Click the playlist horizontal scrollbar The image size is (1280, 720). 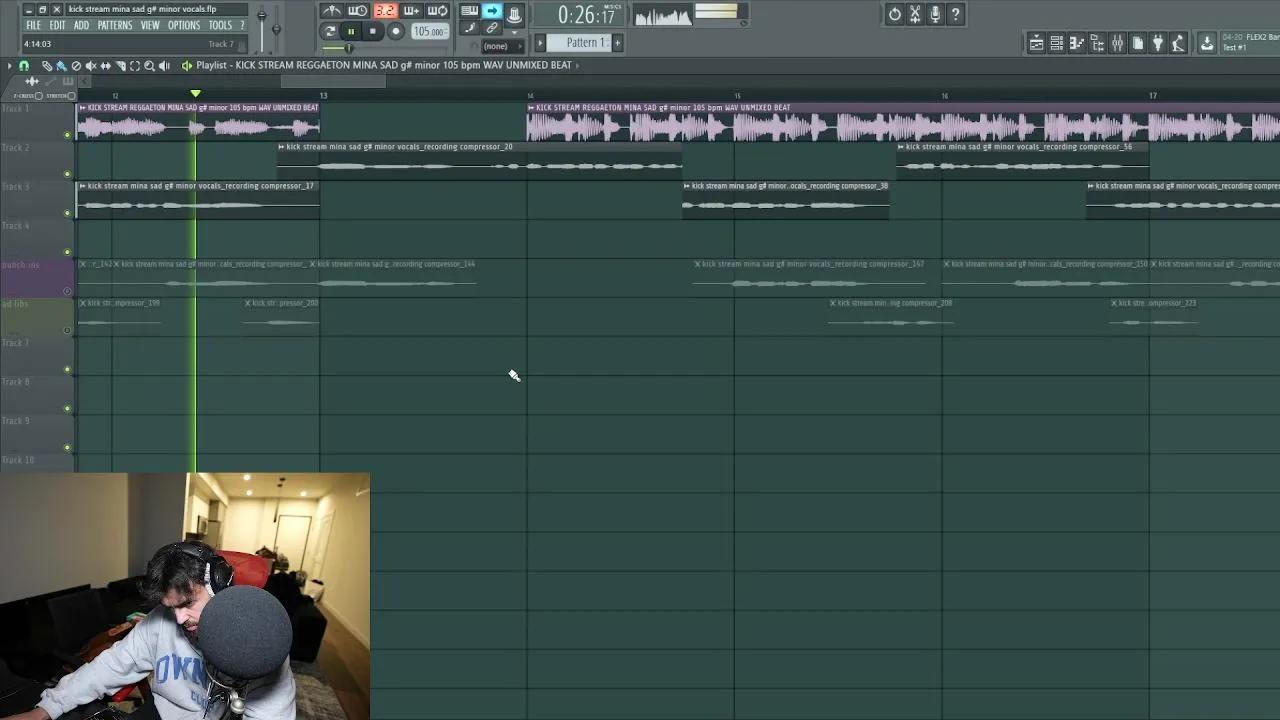334,81
